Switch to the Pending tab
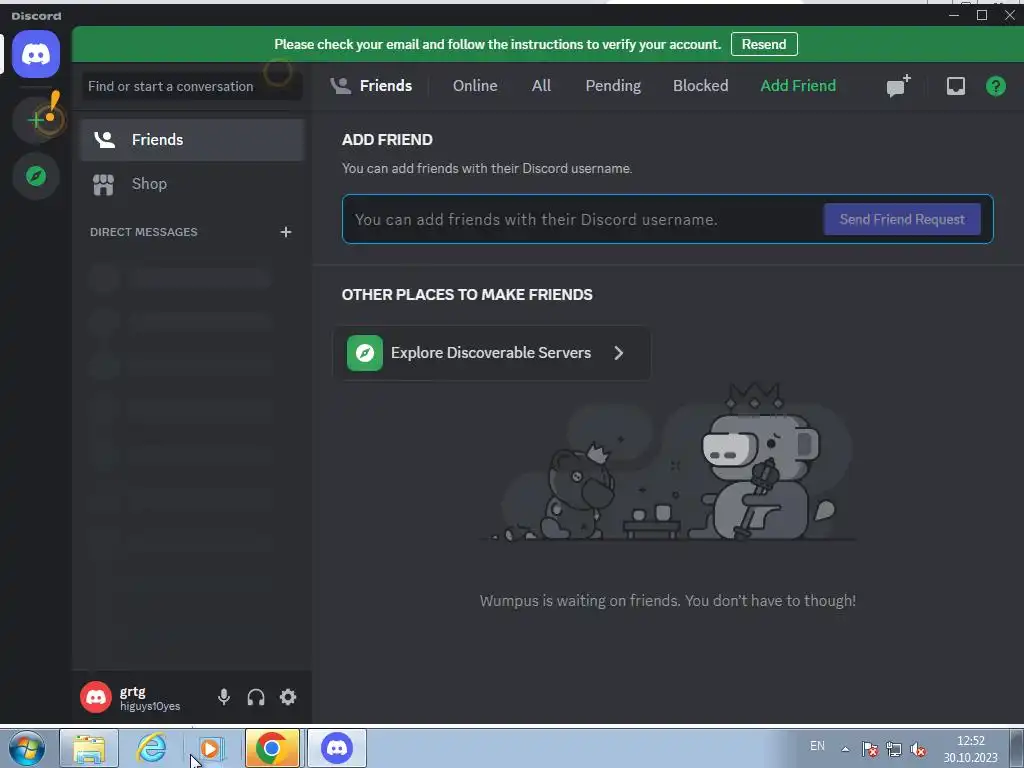The image size is (1024, 768). pyautogui.click(x=613, y=86)
